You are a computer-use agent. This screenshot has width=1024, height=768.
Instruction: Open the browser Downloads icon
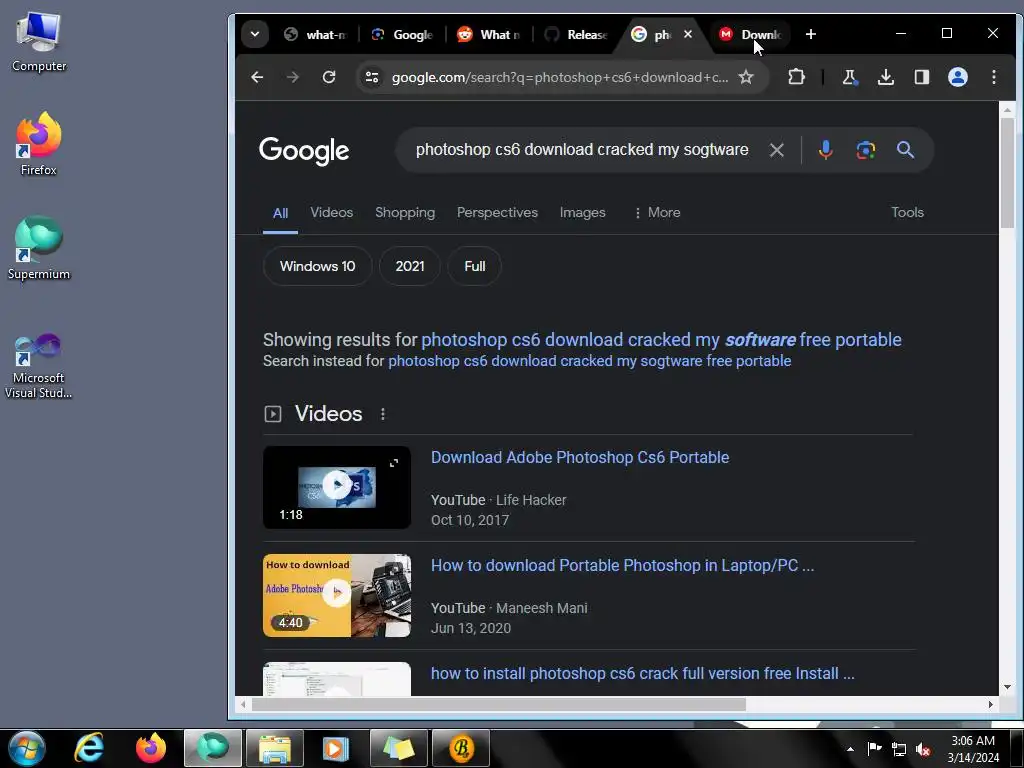pyautogui.click(x=886, y=77)
